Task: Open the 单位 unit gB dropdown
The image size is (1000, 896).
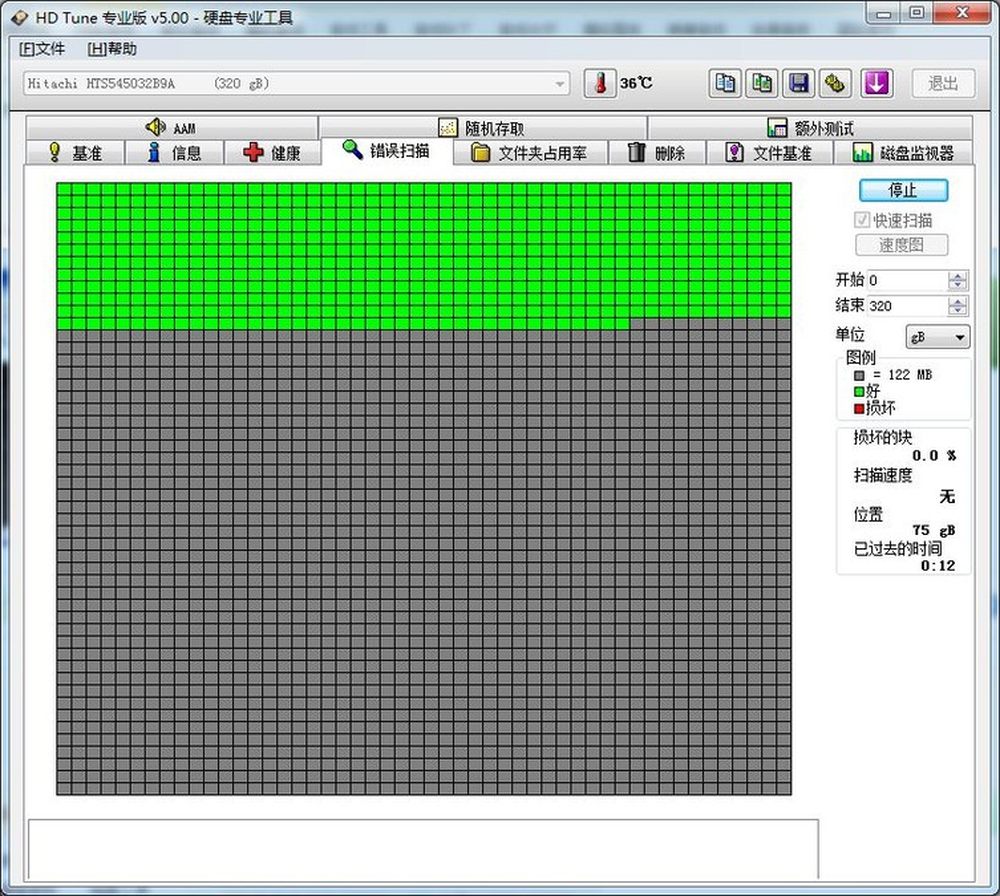Action: (x=938, y=337)
